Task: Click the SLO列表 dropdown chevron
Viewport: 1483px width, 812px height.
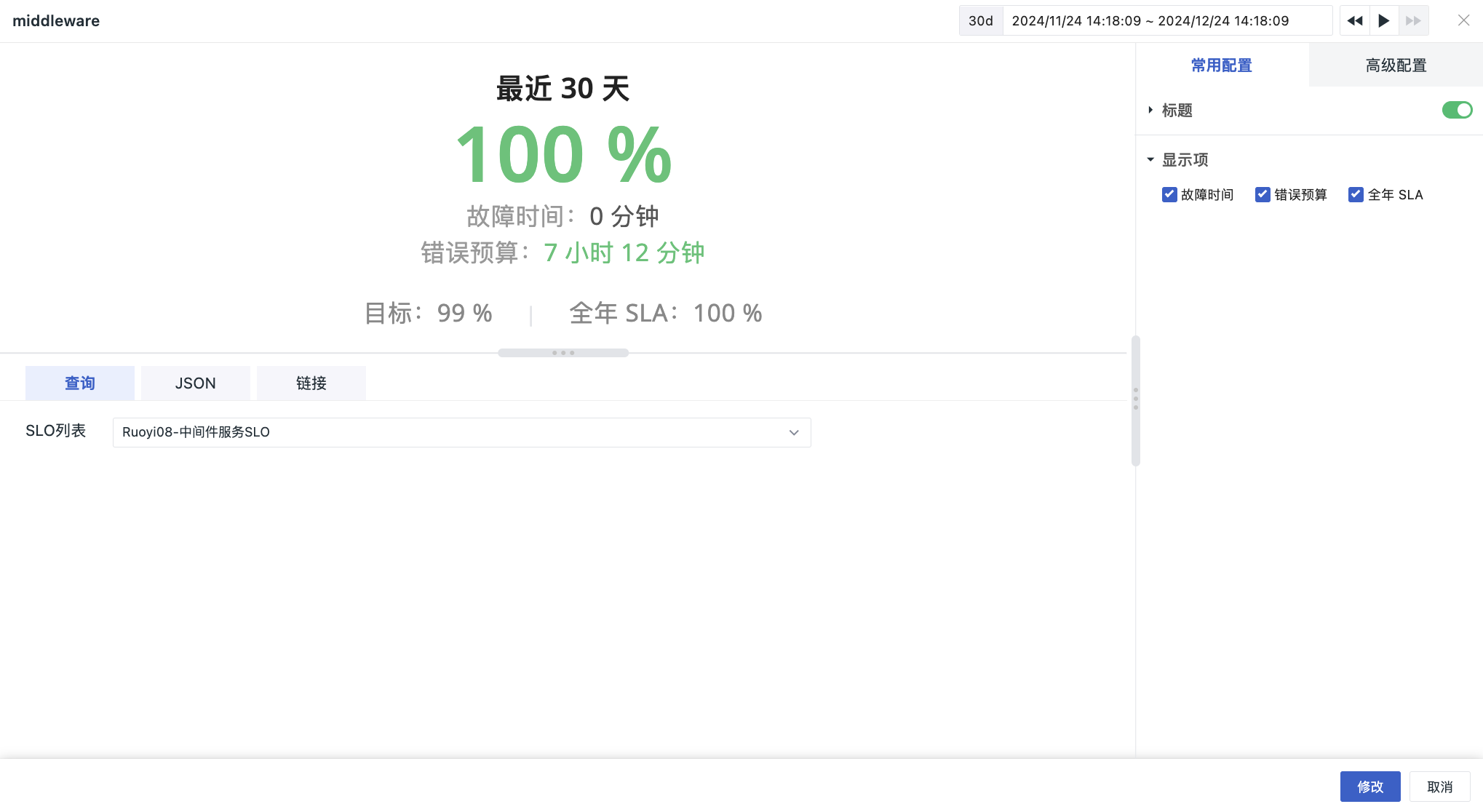Action: click(x=794, y=432)
